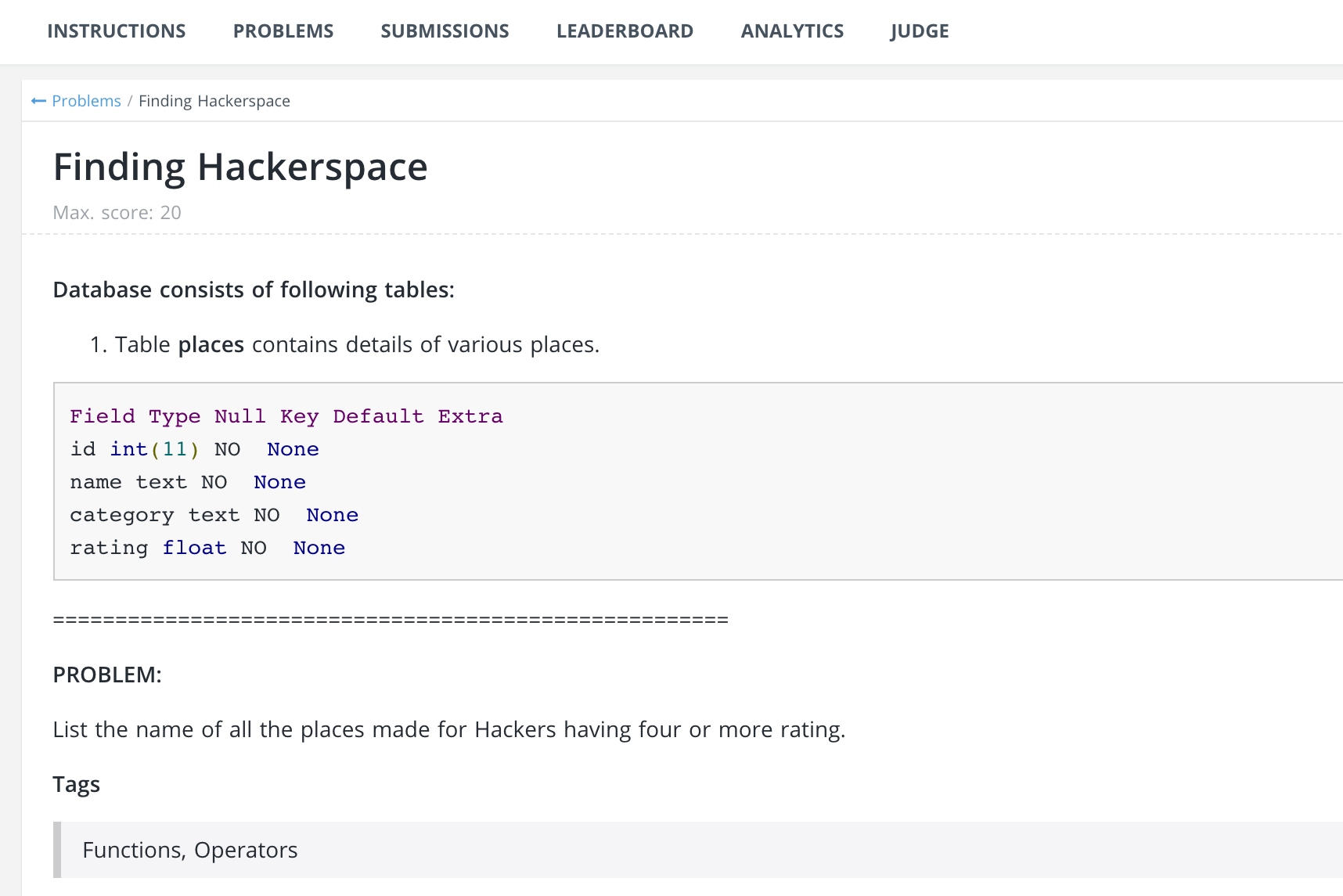Select the ANALYTICS tab
This screenshot has width=1343, height=896.
tap(792, 31)
